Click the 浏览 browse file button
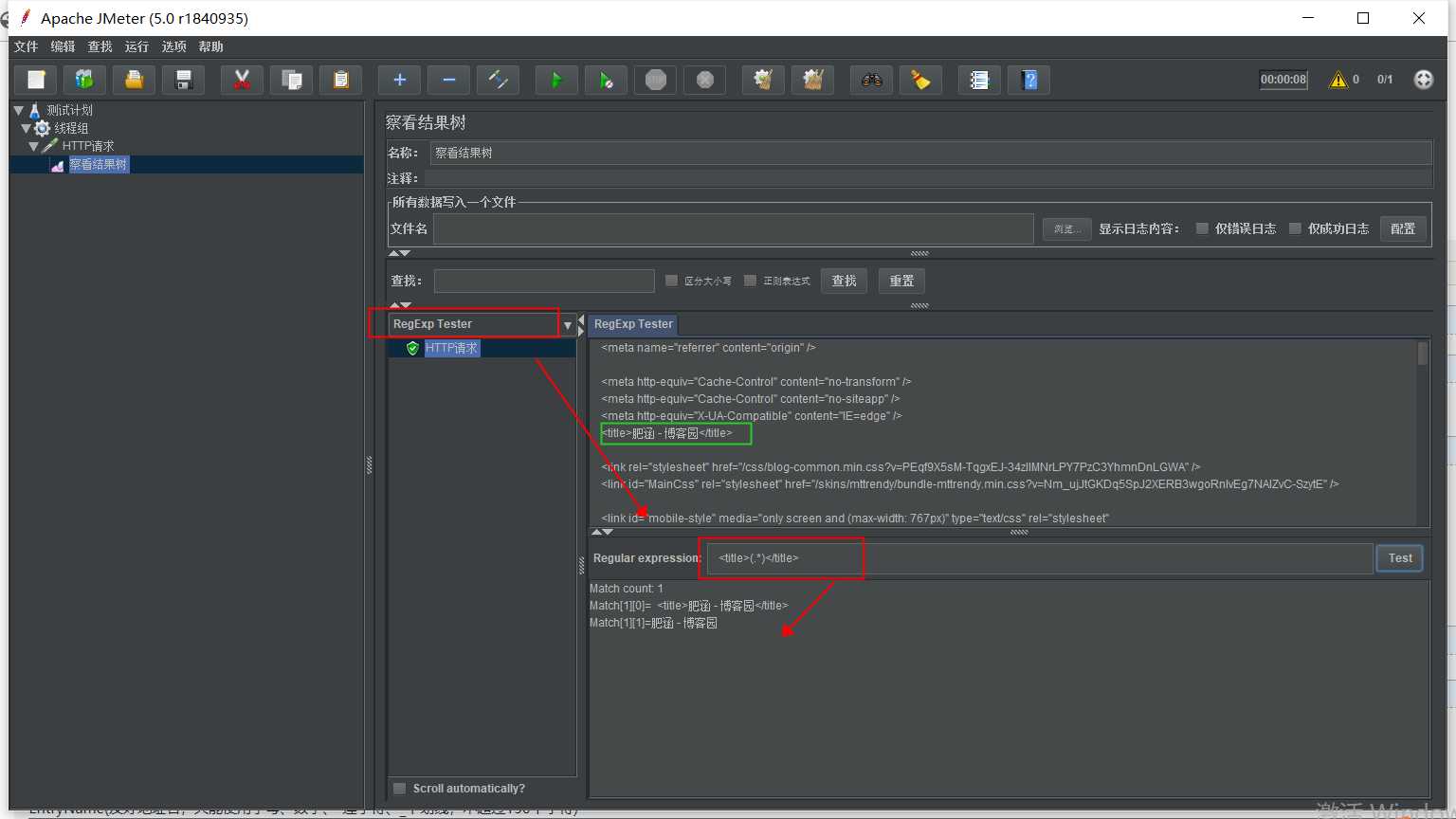The image size is (1456, 819). tap(1066, 228)
